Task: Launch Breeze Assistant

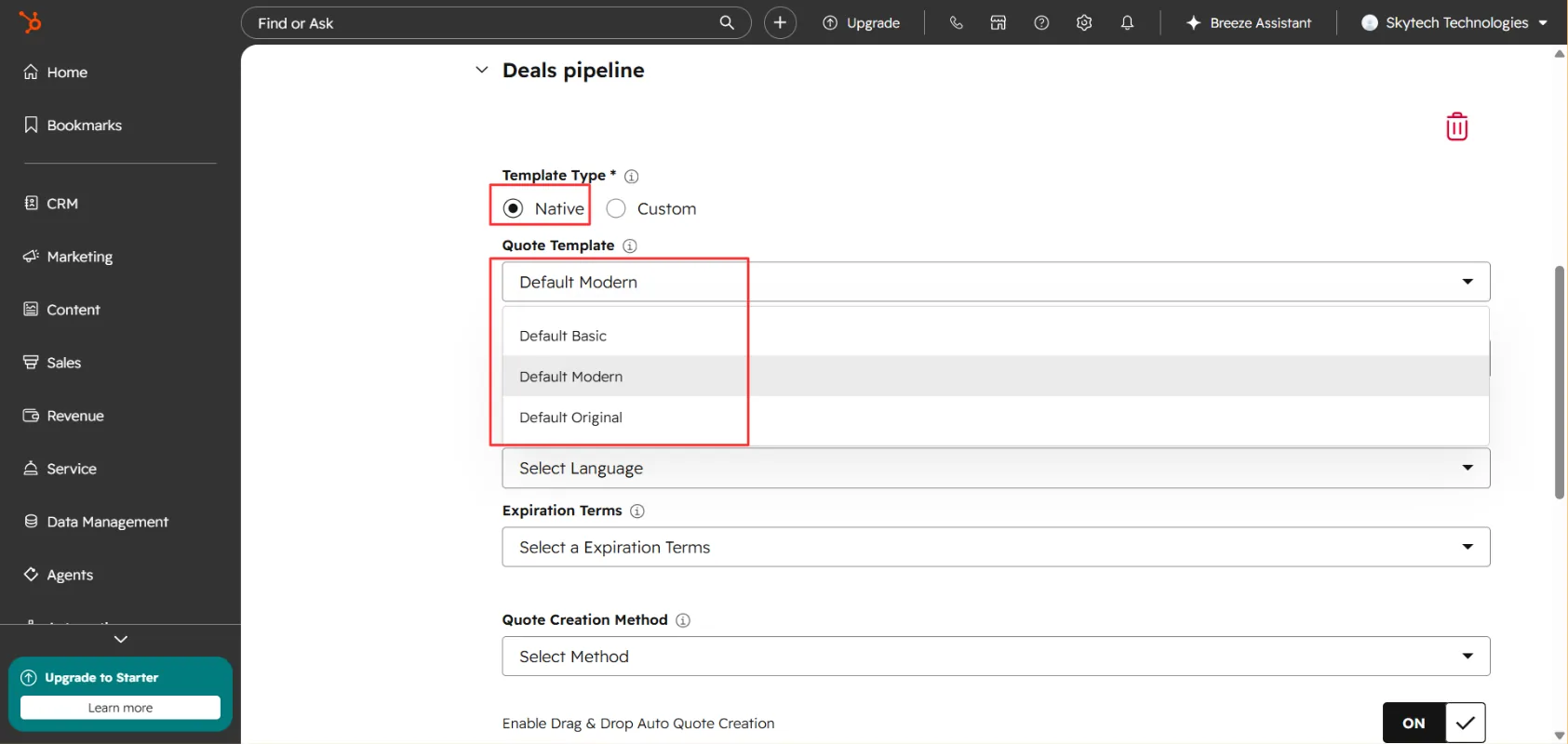Action: [x=1249, y=22]
